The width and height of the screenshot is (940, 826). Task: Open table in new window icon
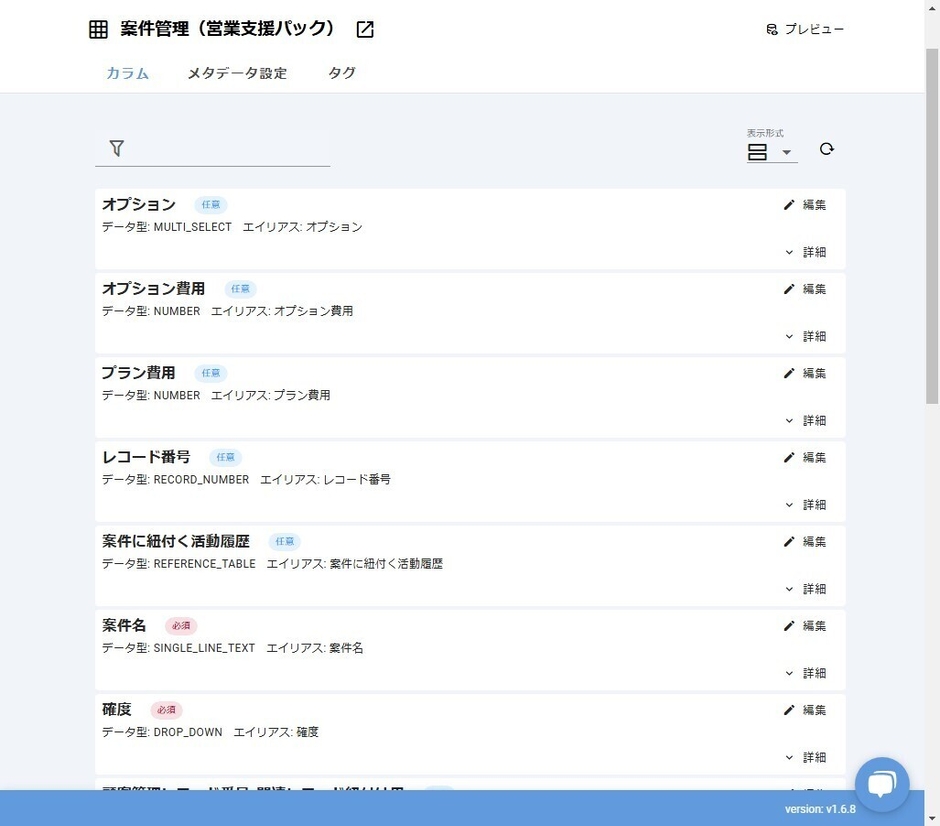tap(364, 29)
